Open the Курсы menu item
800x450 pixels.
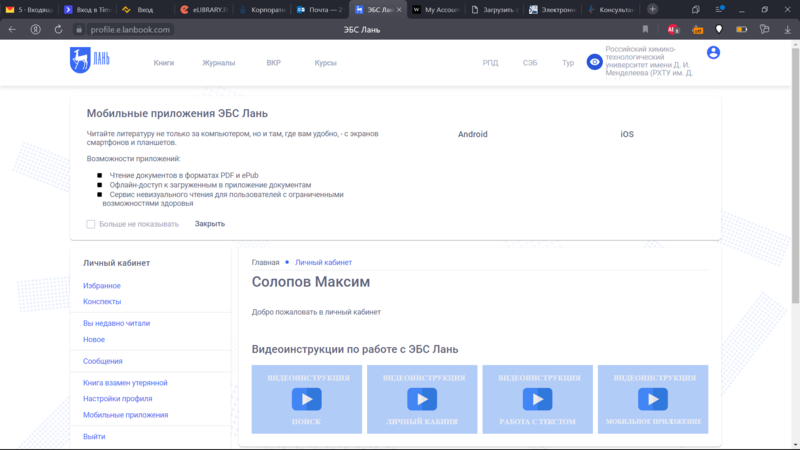pos(326,63)
